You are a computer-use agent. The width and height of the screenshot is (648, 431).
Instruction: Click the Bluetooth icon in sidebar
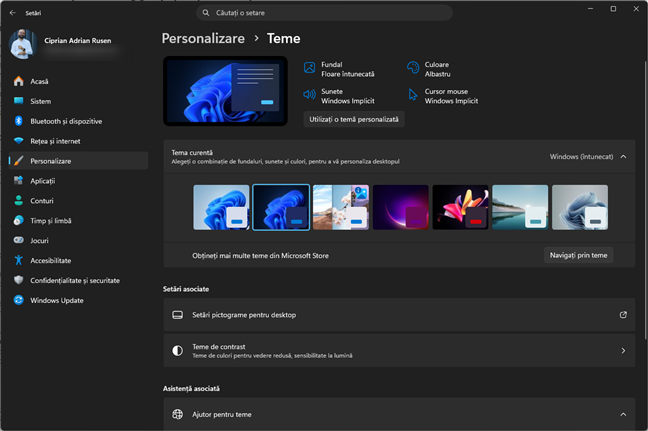(19, 121)
